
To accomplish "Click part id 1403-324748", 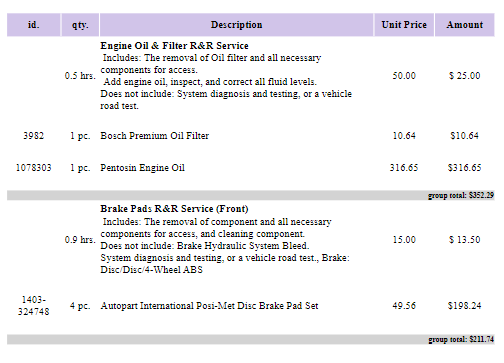I will point(34,306).
